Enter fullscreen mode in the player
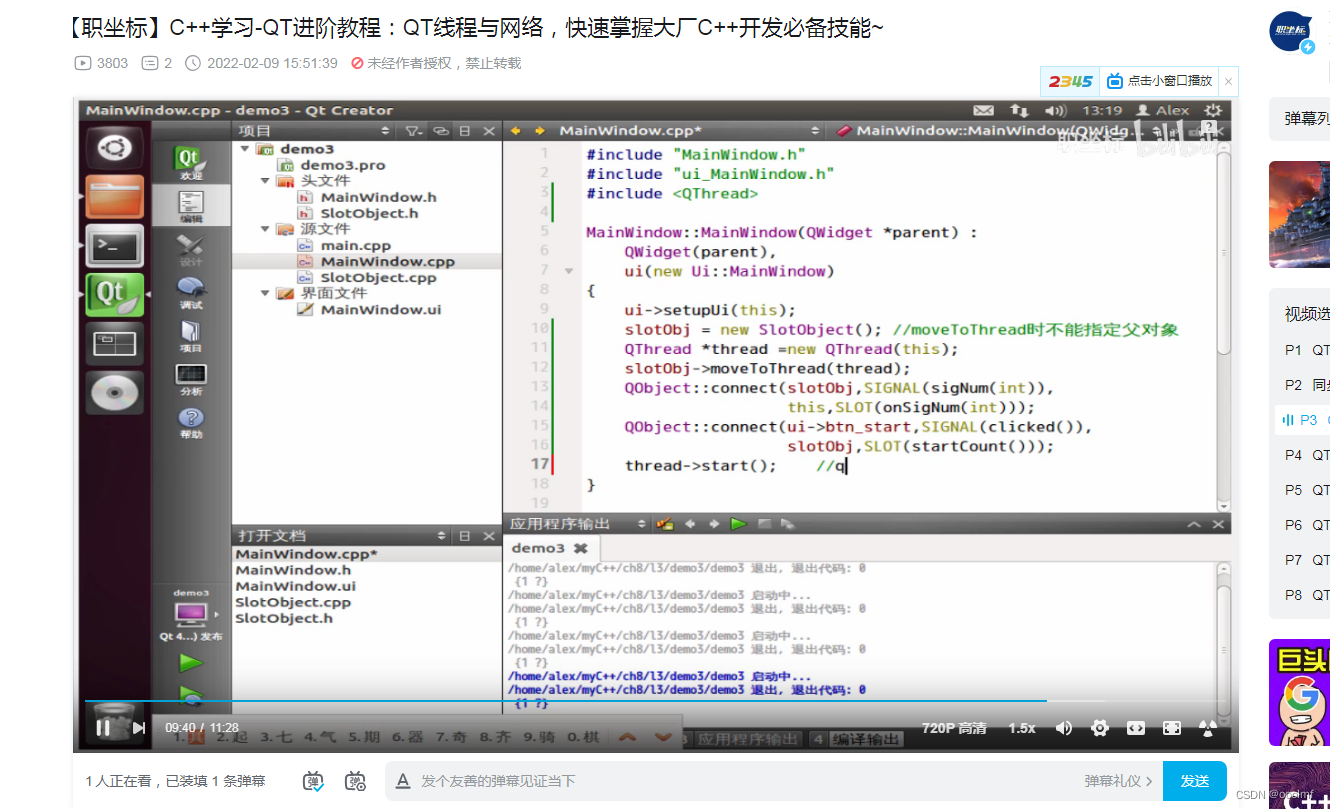 1172,728
